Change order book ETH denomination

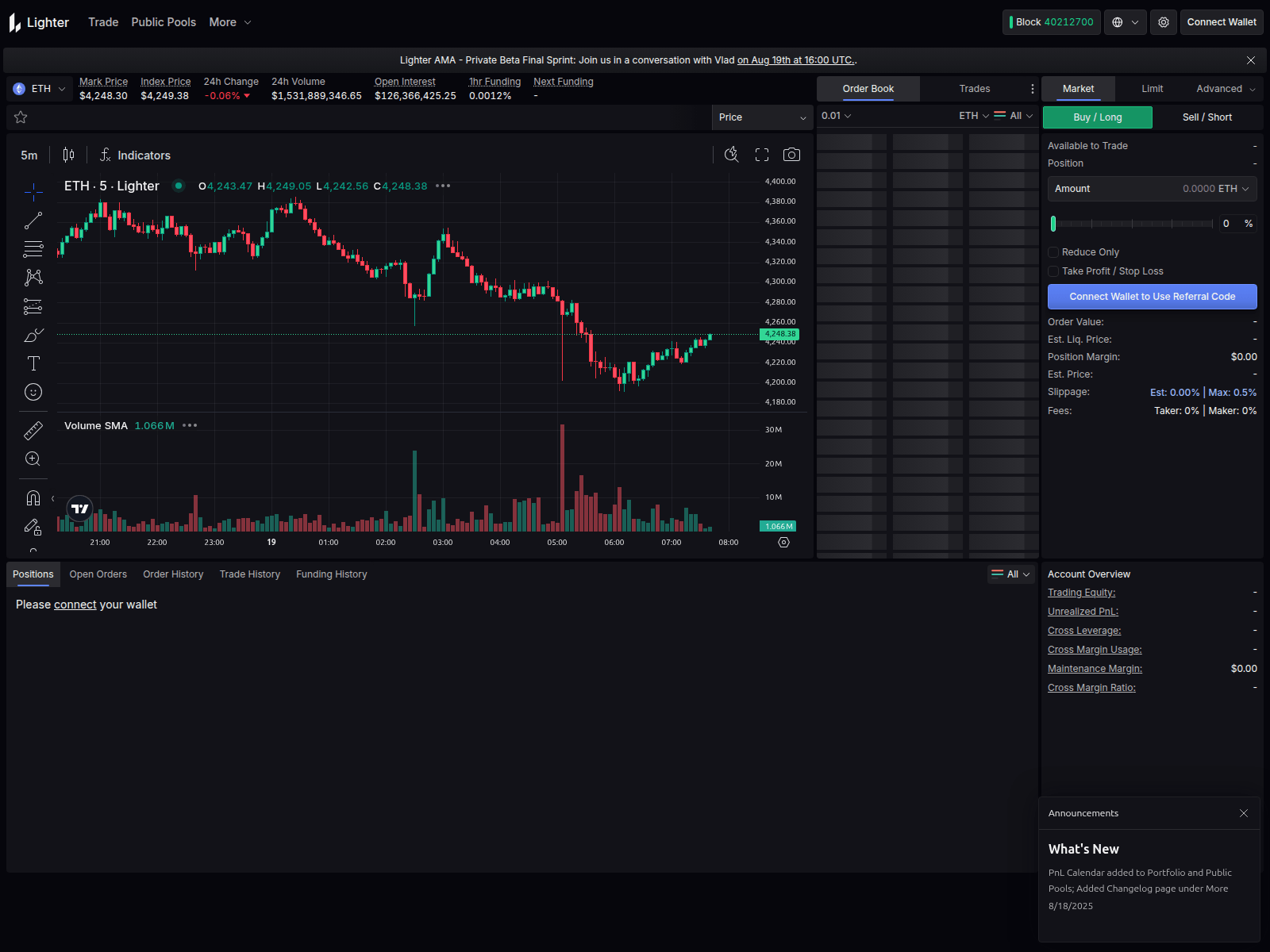[x=974, y=116]
